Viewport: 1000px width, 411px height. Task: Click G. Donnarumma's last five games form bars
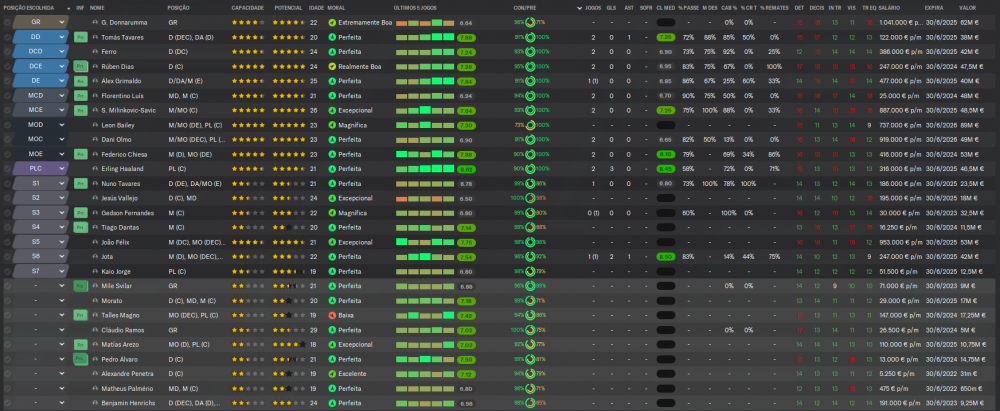point(425,22)
